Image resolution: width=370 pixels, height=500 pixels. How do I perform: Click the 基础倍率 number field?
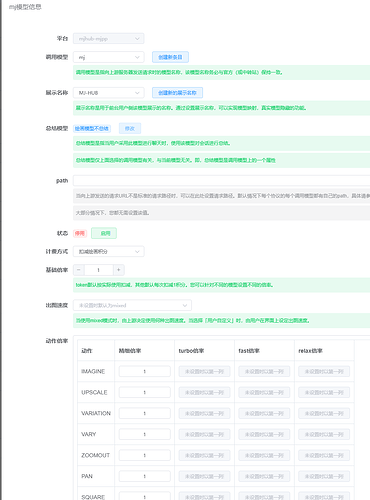(99, 270)
